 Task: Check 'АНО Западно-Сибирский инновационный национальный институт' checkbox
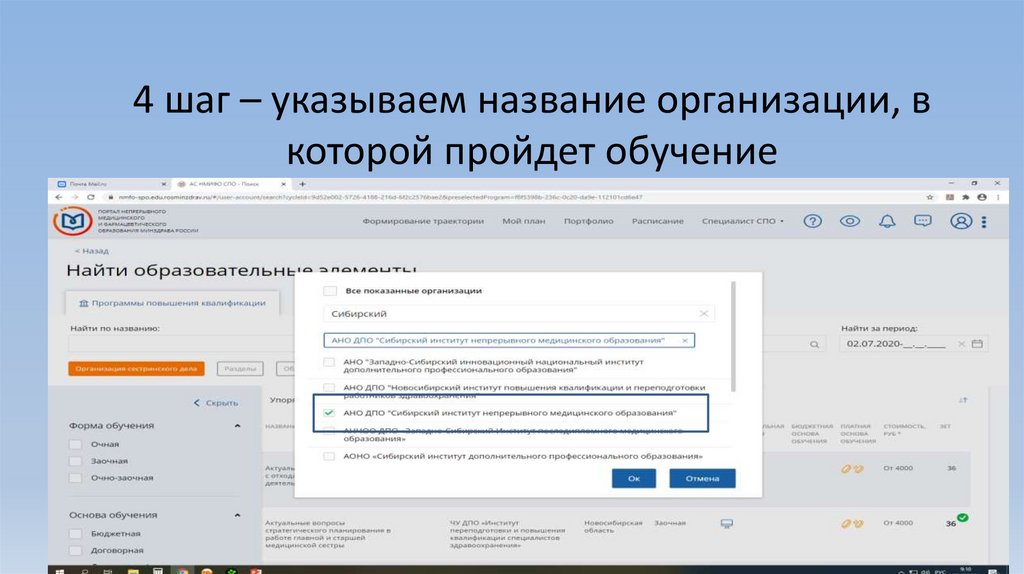pos(329,362)
